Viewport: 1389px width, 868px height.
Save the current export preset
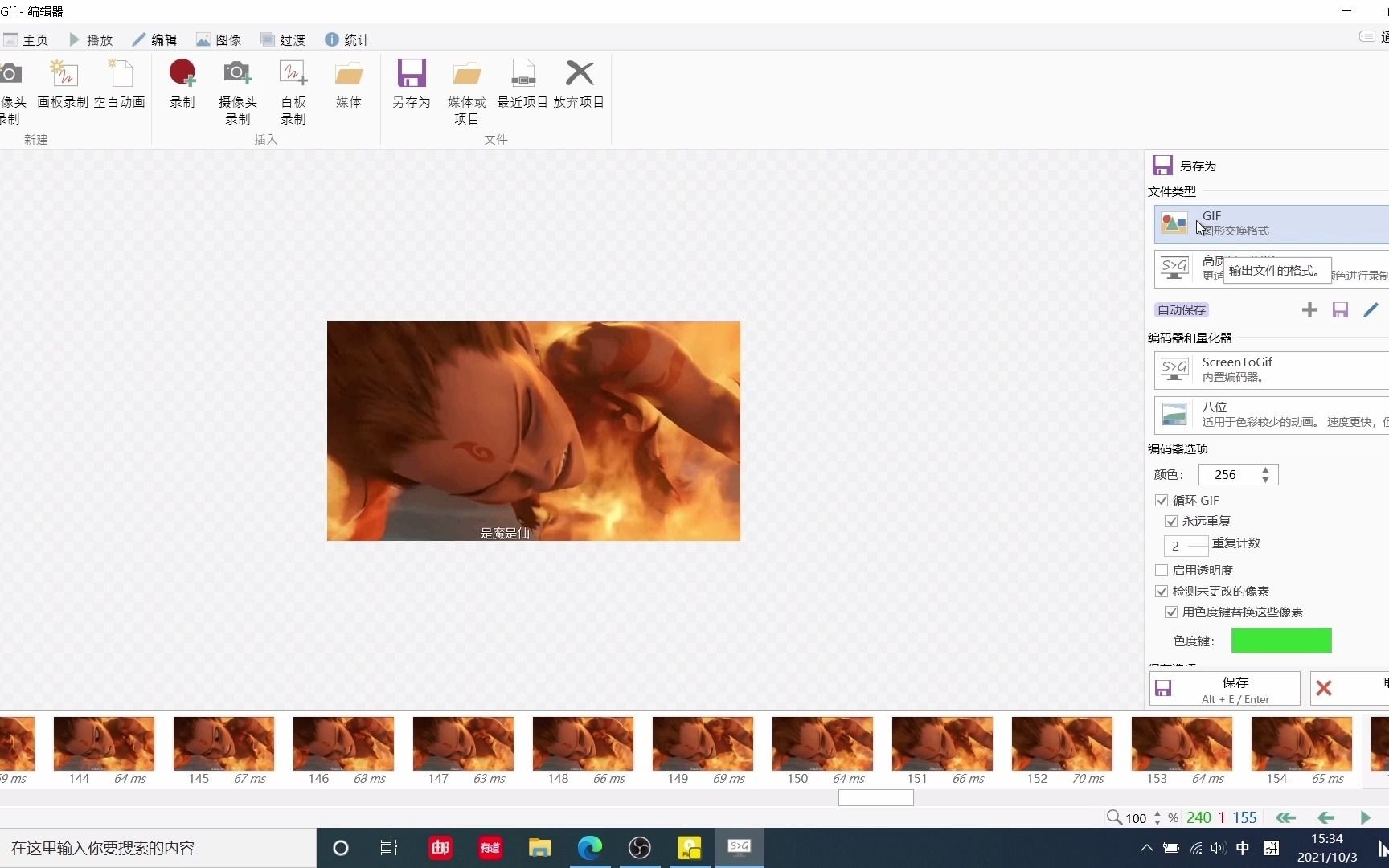(x=1340, y=310)
